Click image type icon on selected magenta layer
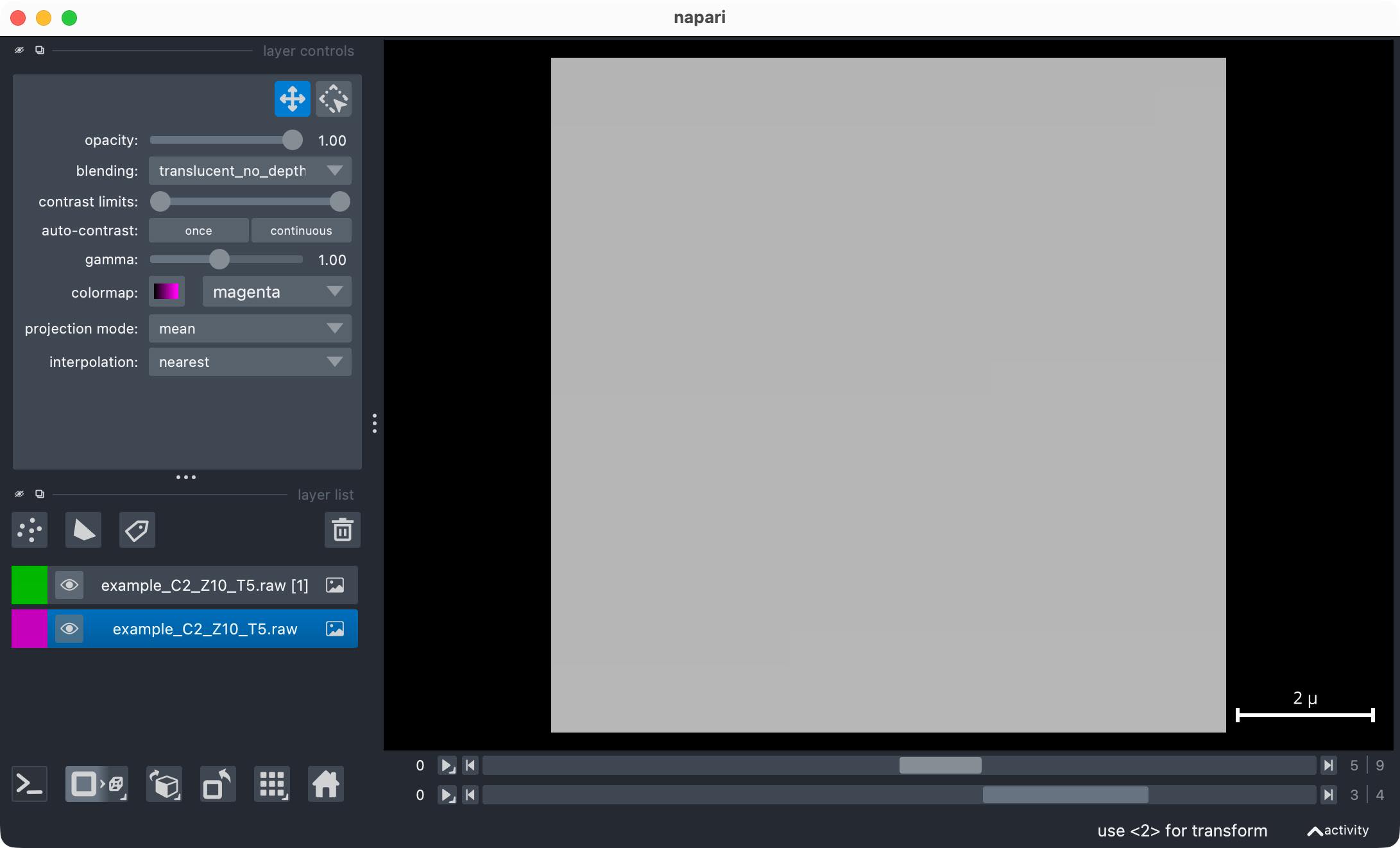This screenshot has height=848, width=1400. [x=335, y=629]
